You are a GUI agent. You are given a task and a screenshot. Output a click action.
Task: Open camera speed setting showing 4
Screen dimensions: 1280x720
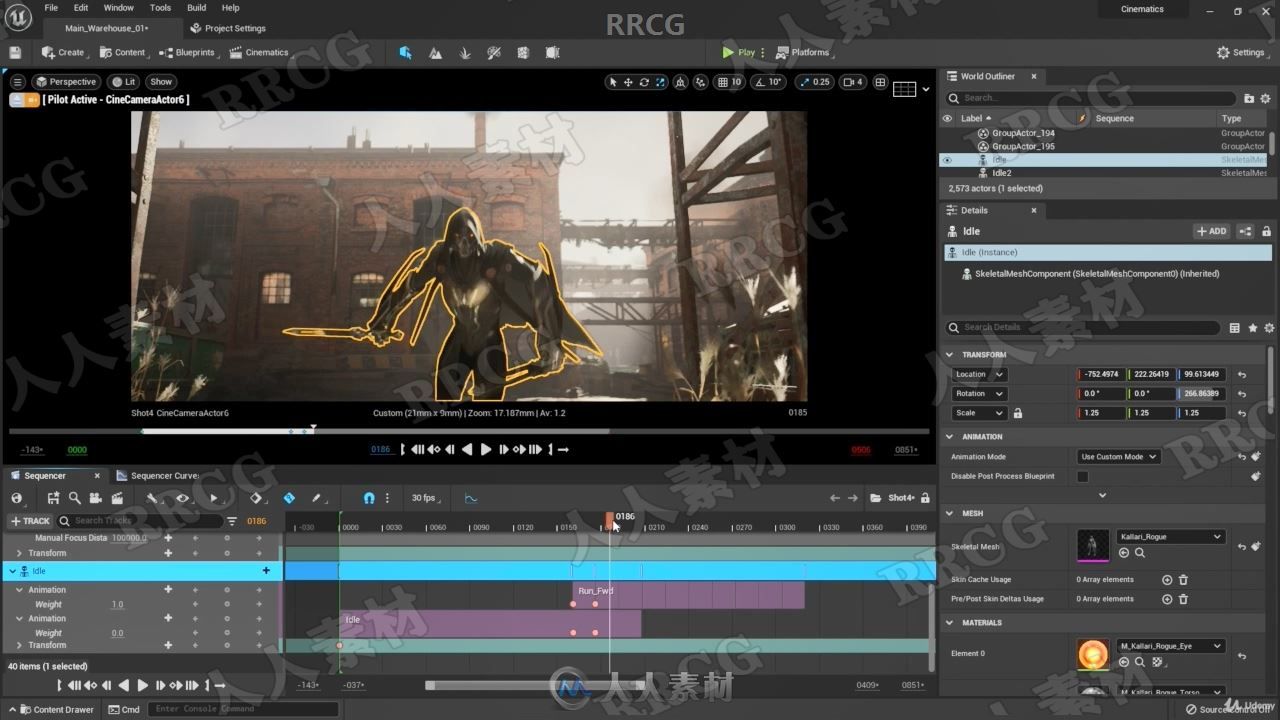click(852, 82)
